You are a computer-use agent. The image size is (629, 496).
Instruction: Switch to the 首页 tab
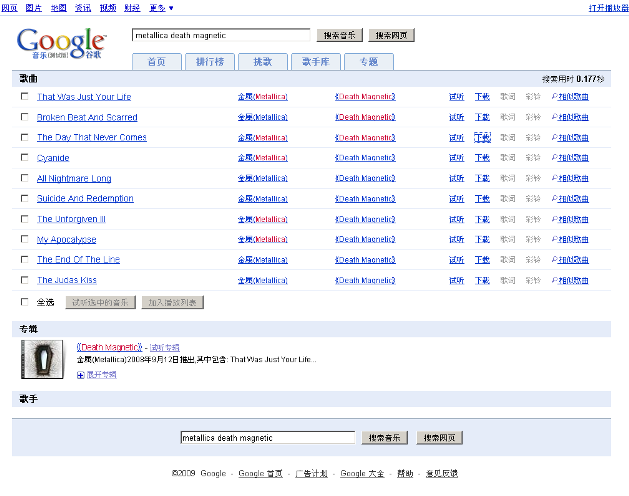point(157,62)
